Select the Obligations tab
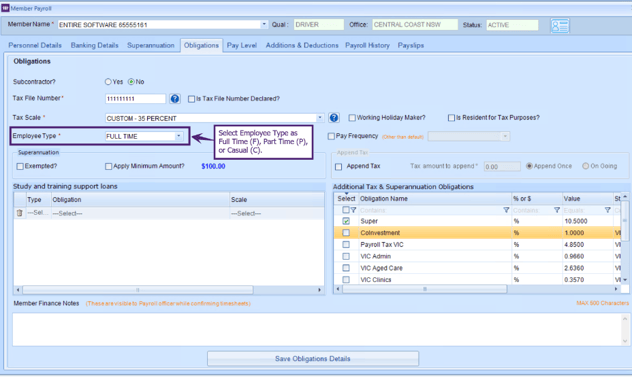632x382 pixels. coord(201,46)
